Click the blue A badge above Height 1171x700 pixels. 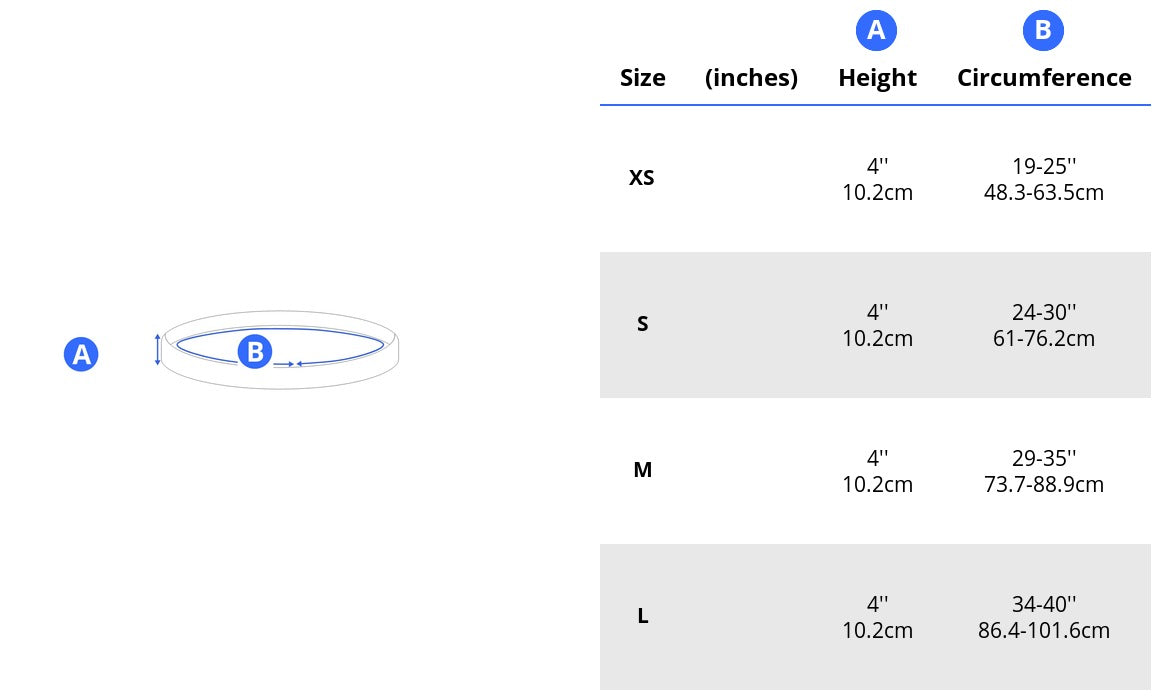pyautogui.click(x=876, y=31)
